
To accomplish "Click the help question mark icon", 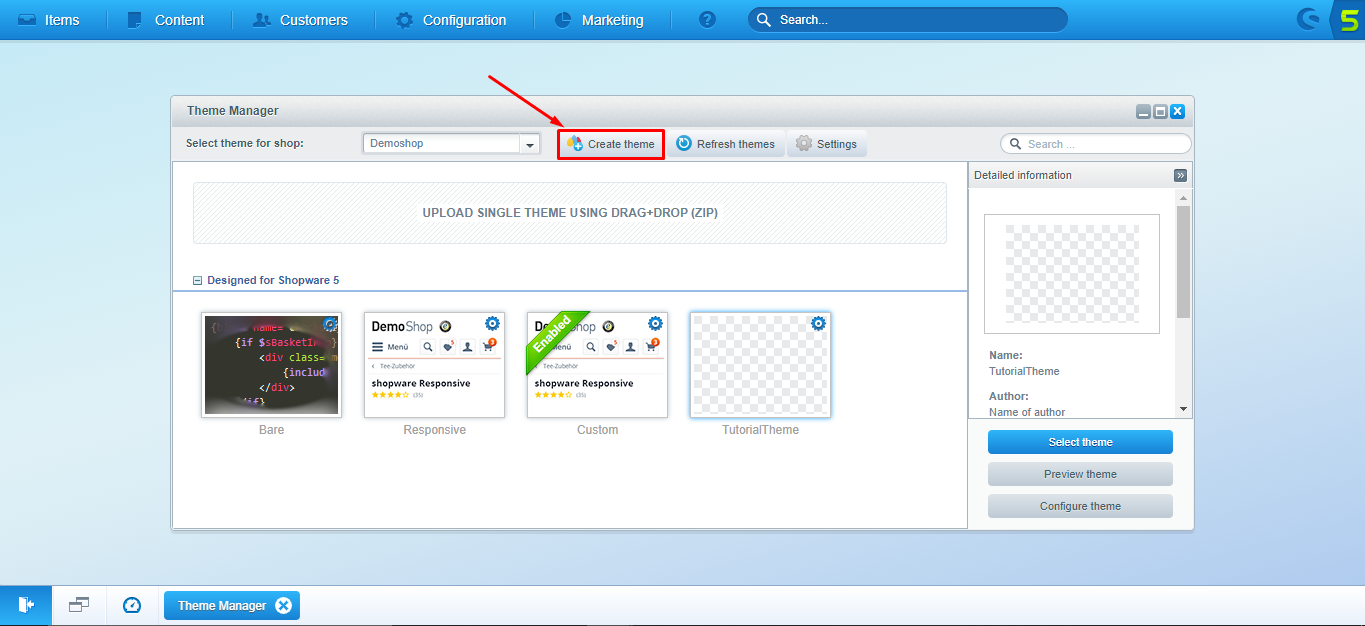I will (708, 20).
